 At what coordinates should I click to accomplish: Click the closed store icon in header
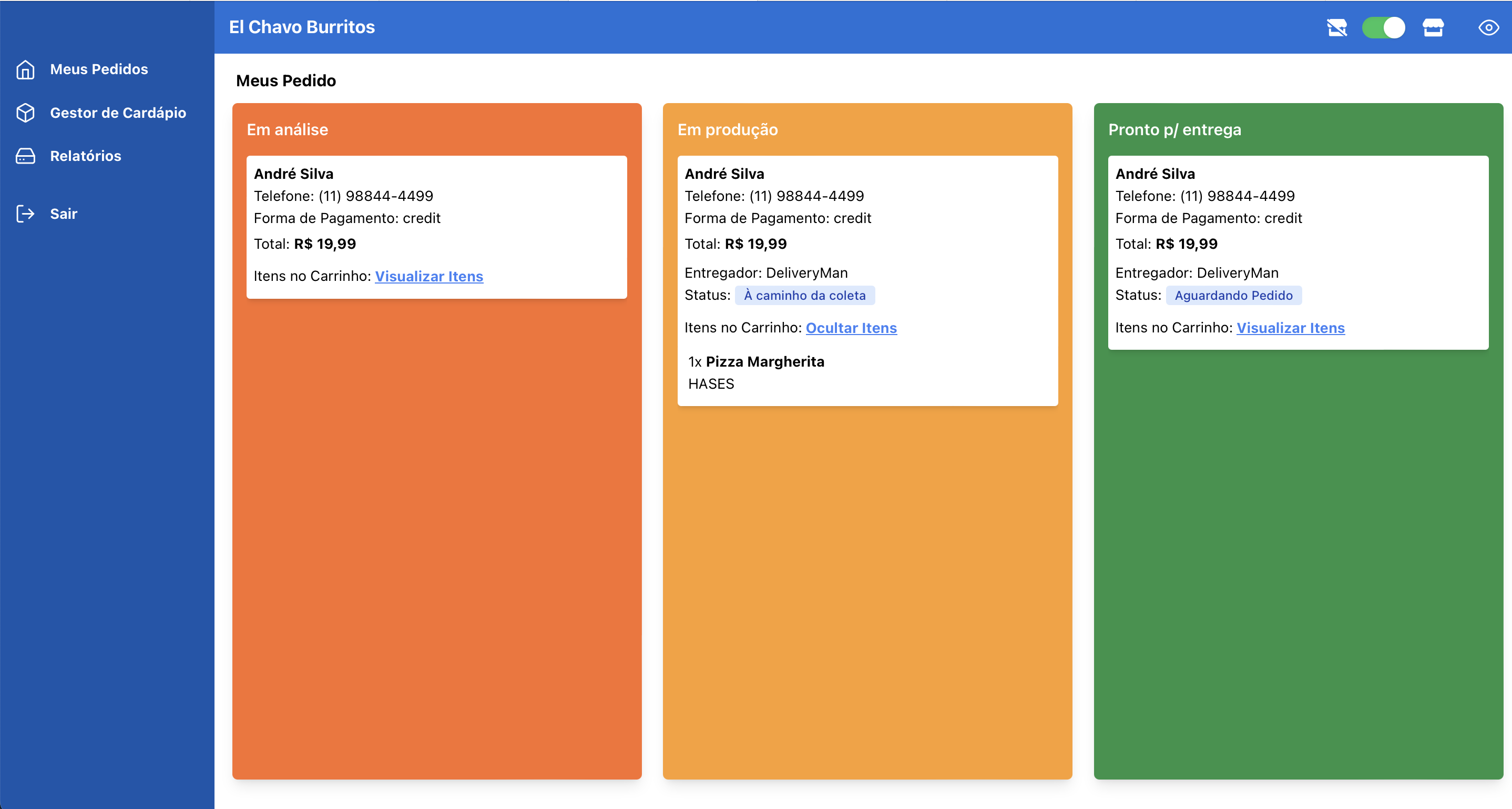pos(1336,27)
